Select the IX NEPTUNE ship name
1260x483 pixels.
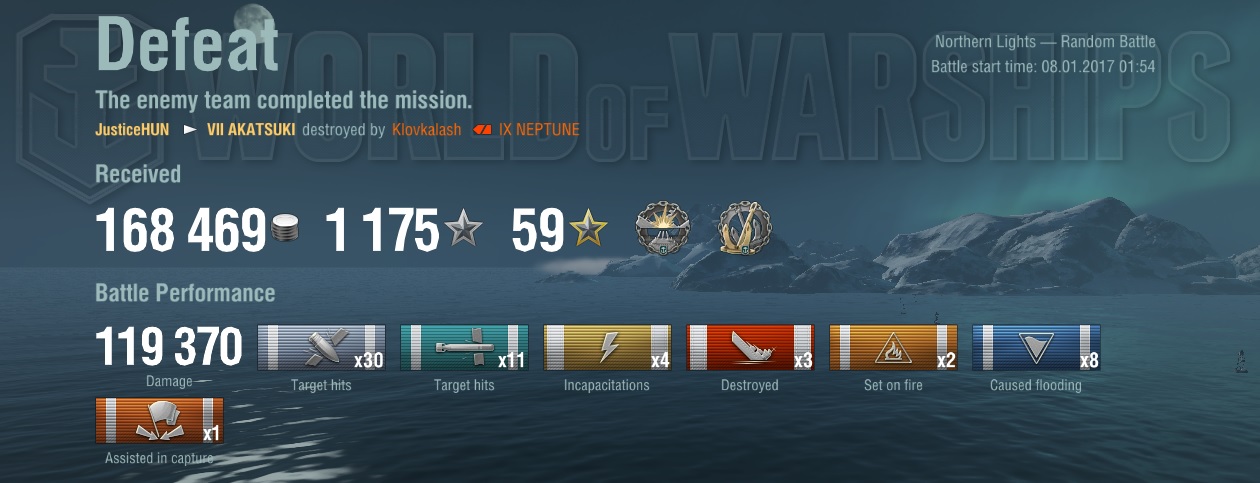tap(539, 130)
